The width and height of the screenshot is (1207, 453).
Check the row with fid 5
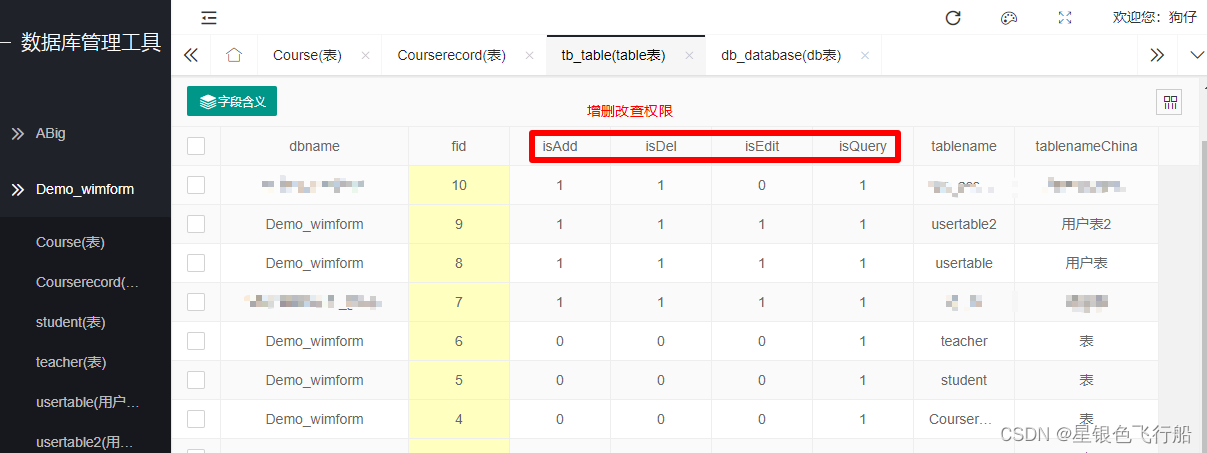pos(196,380)
